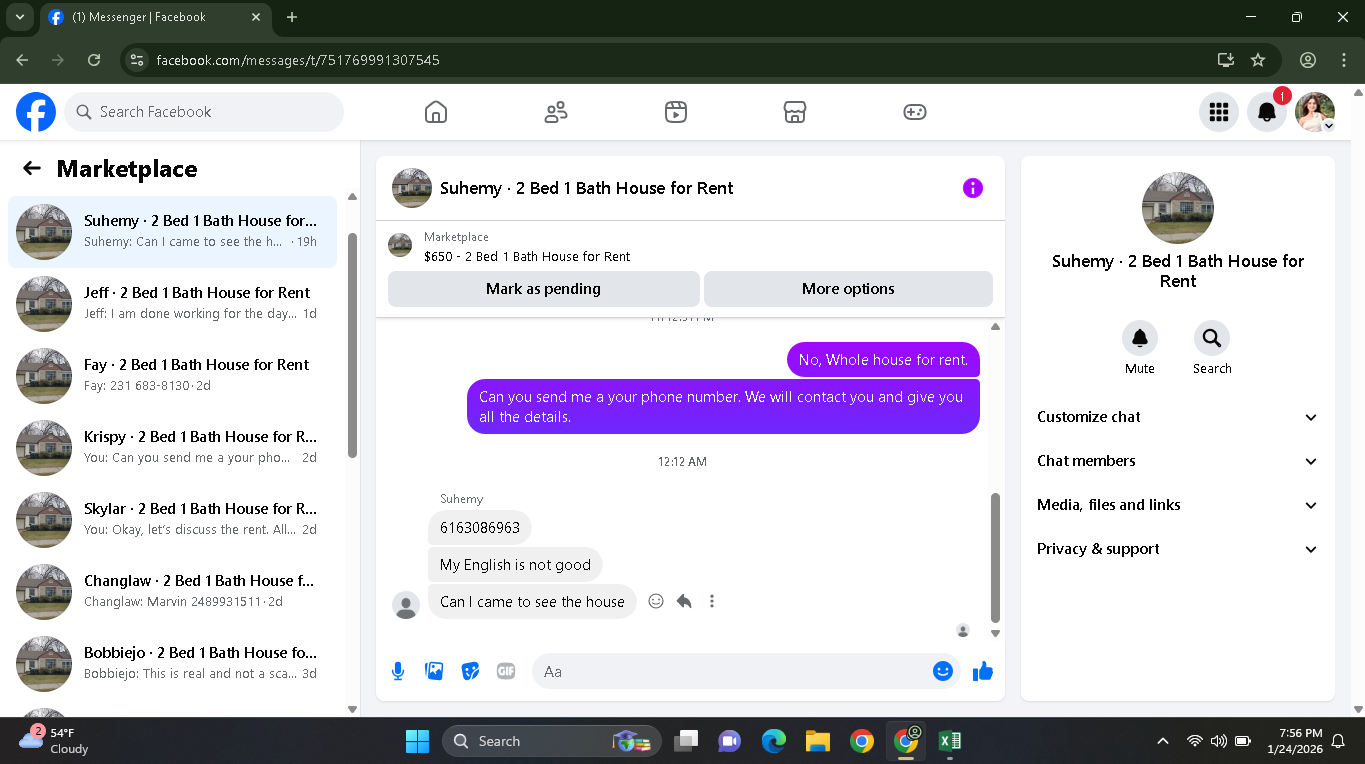The width and height of the screenshot is (1365, 764).
Task: Click the back arrow beside Marketplace
Action: click(x=32, y=168)
